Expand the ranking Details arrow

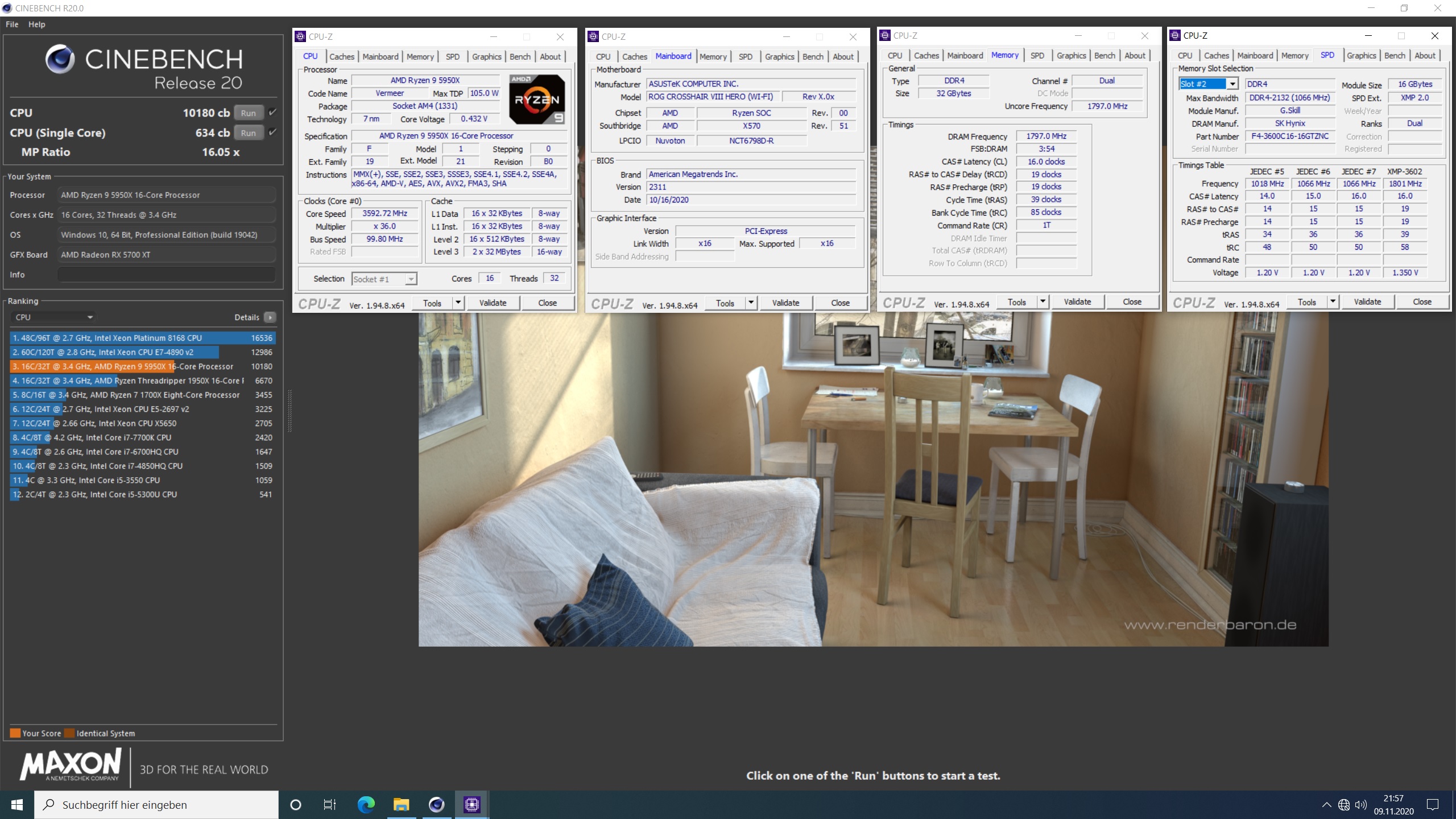point(270,317)
